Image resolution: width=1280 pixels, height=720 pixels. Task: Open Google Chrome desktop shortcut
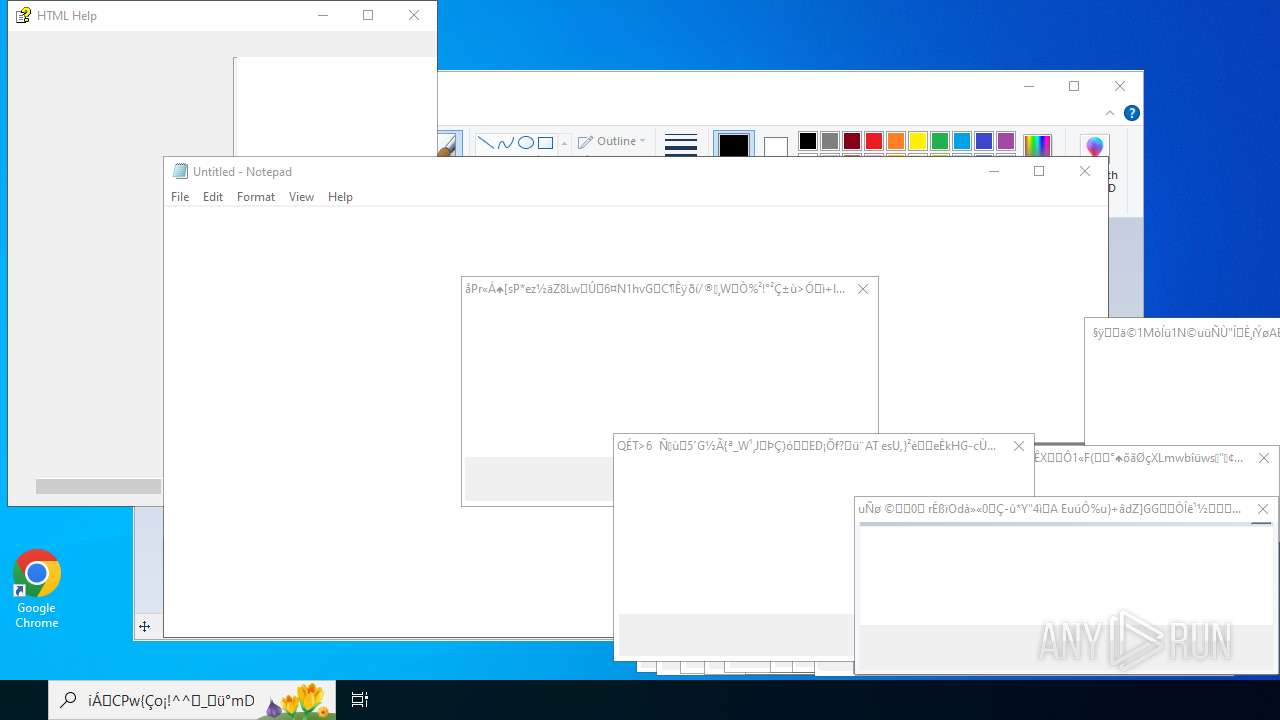(x=37, y=590)
